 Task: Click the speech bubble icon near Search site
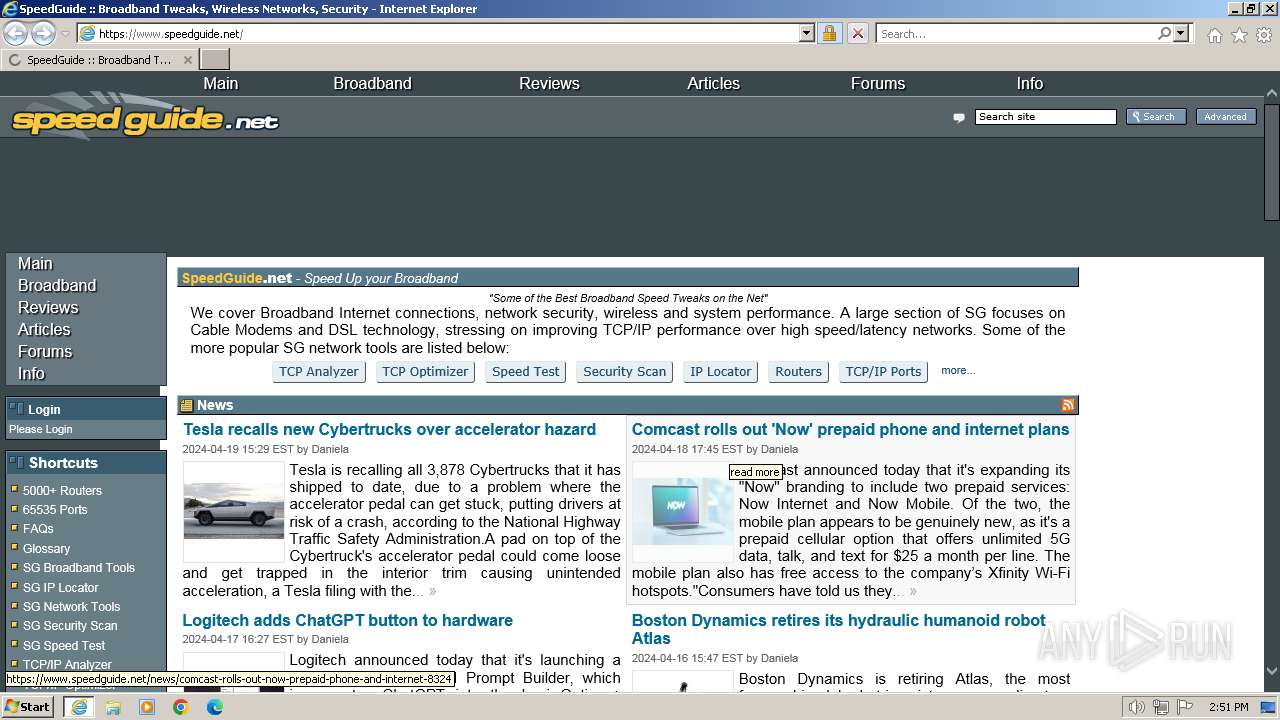[959, 117]
